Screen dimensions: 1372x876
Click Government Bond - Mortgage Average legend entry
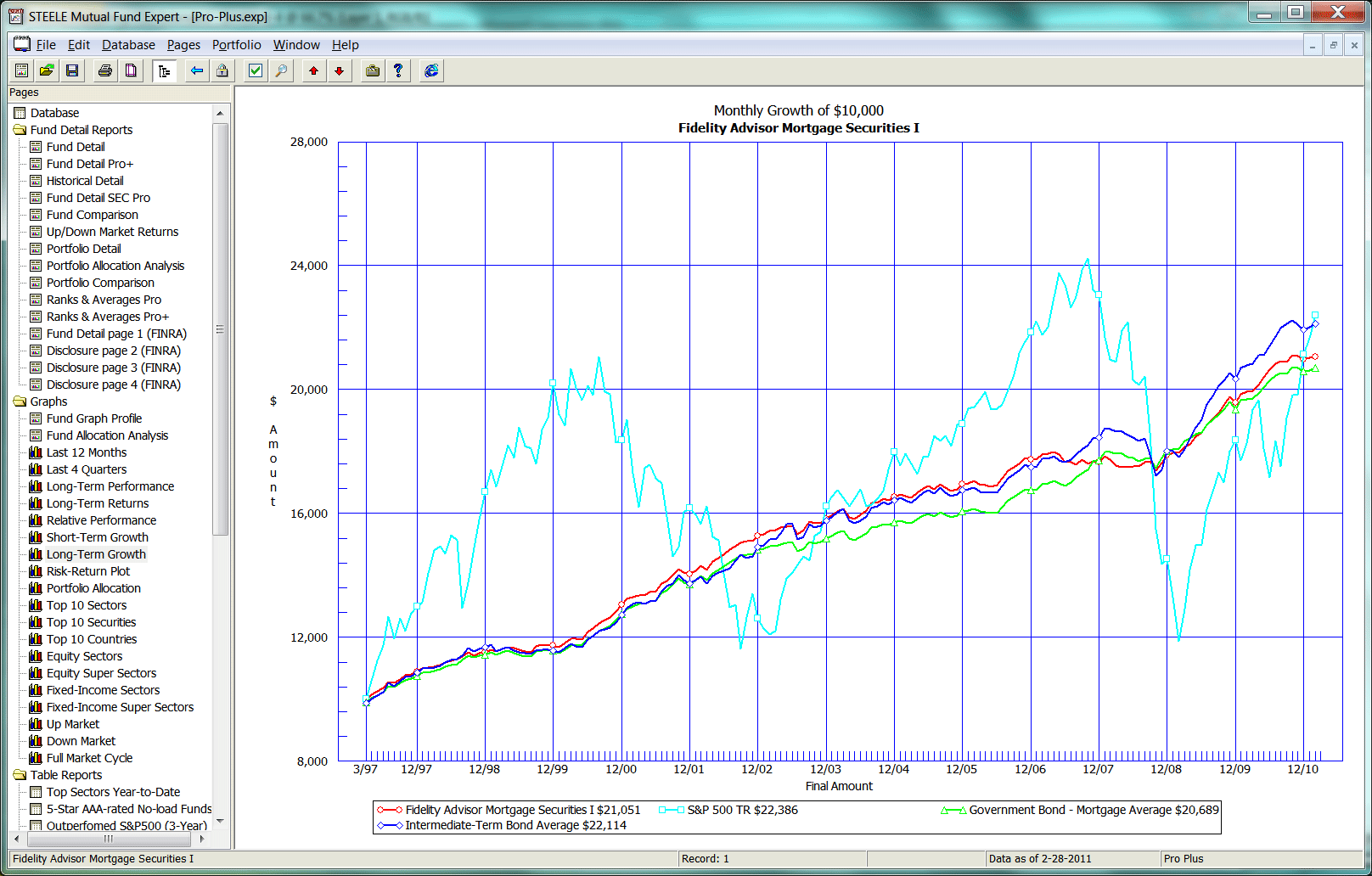pos(1080,810)
